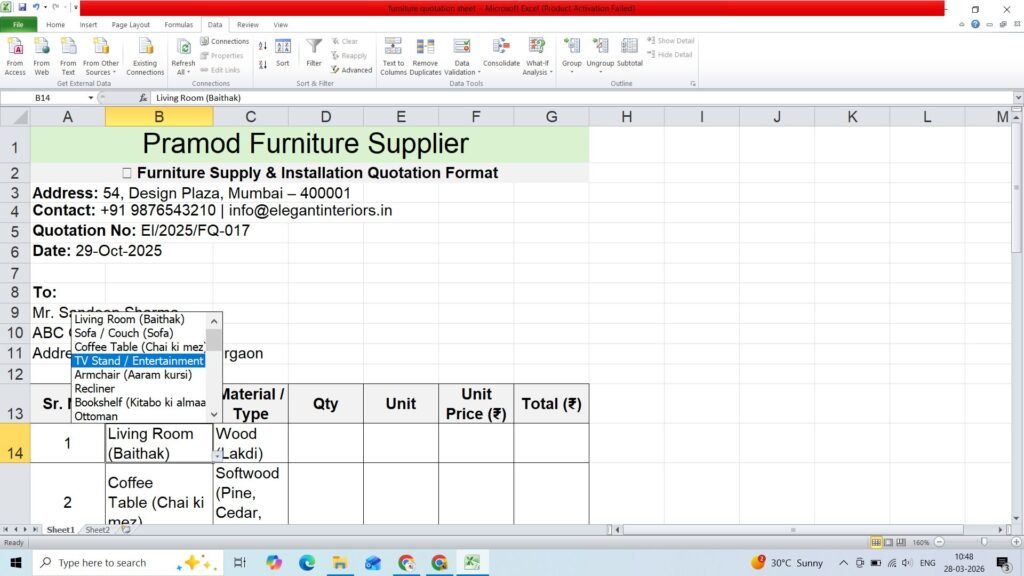Open Existing Connections
Viewport: 1024px width, 576px height.
145,56
